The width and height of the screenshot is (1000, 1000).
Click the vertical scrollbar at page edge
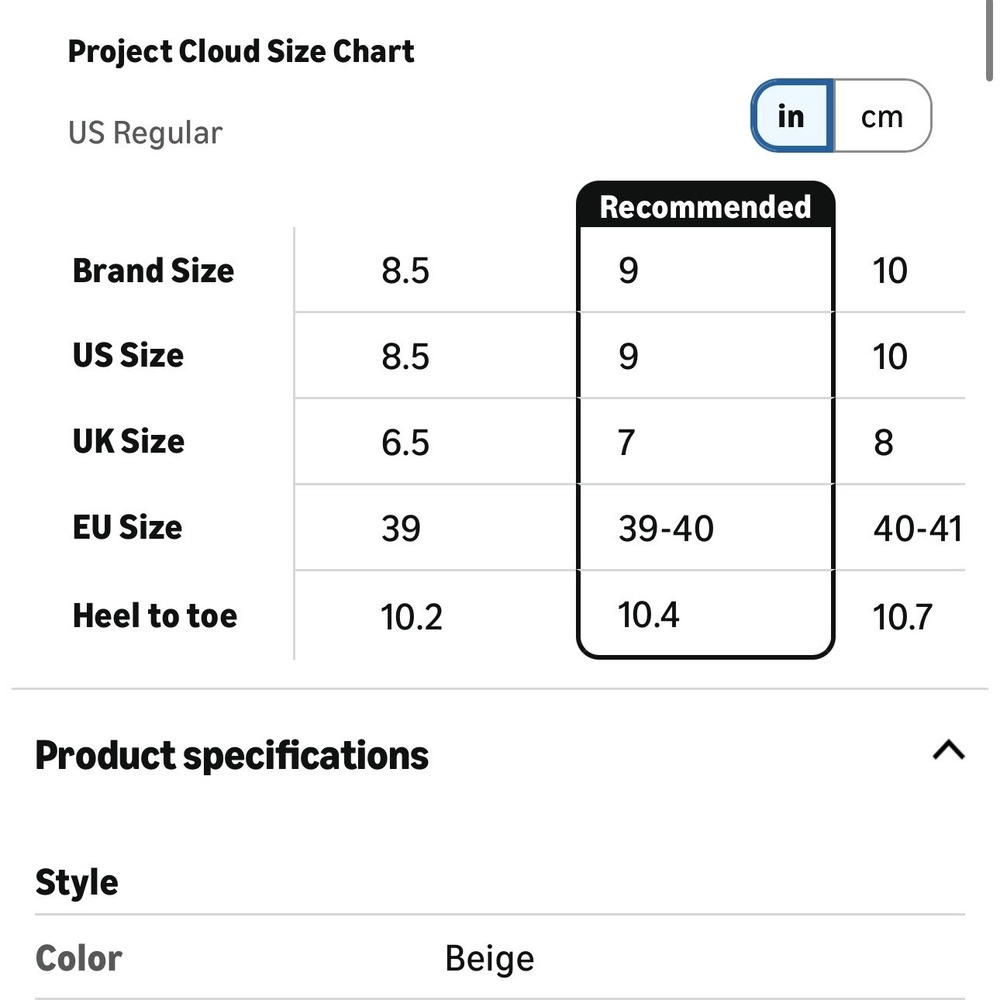point(989,40)
